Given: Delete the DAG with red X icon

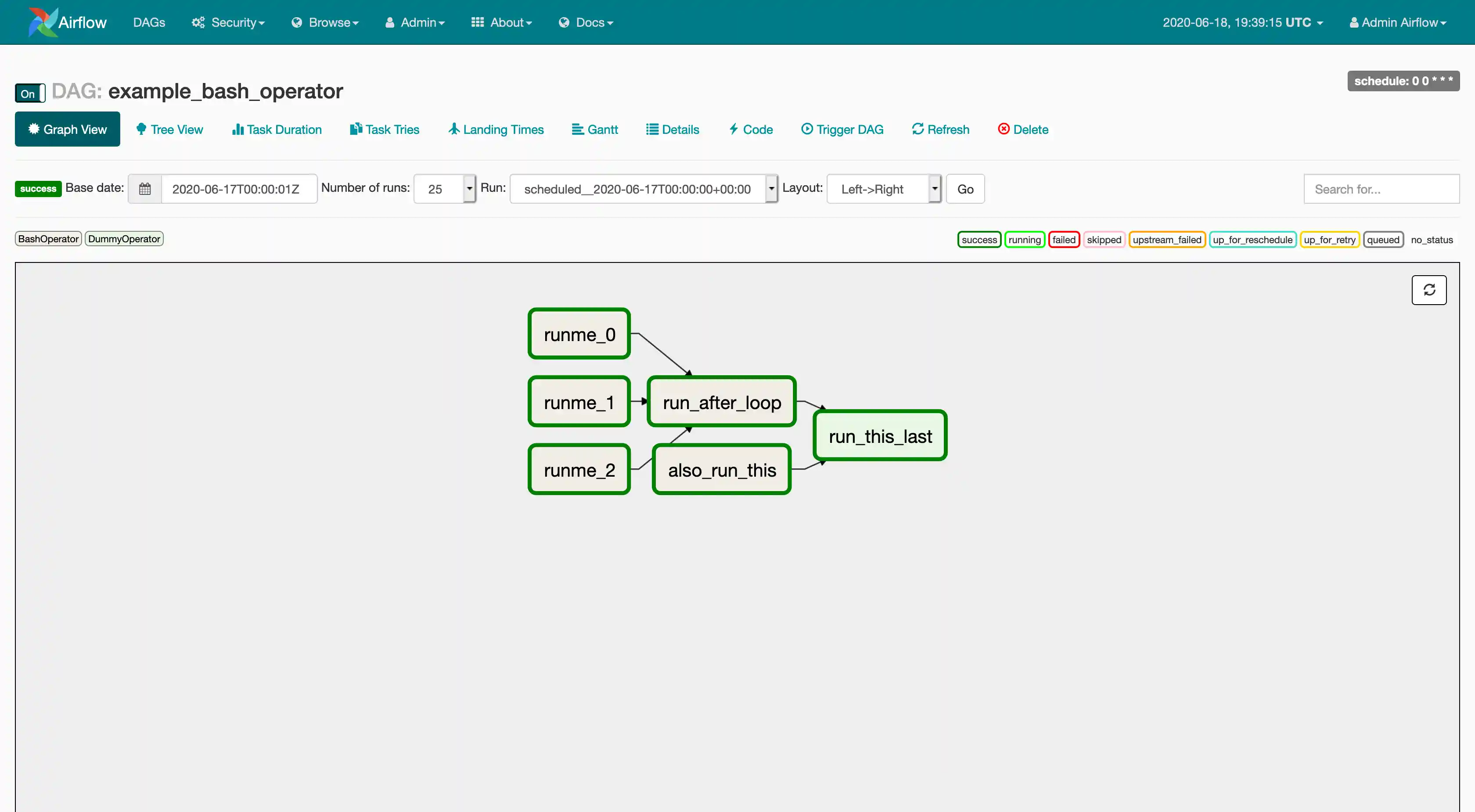Looking at the screenshot, I should [x=1004, y=129].
